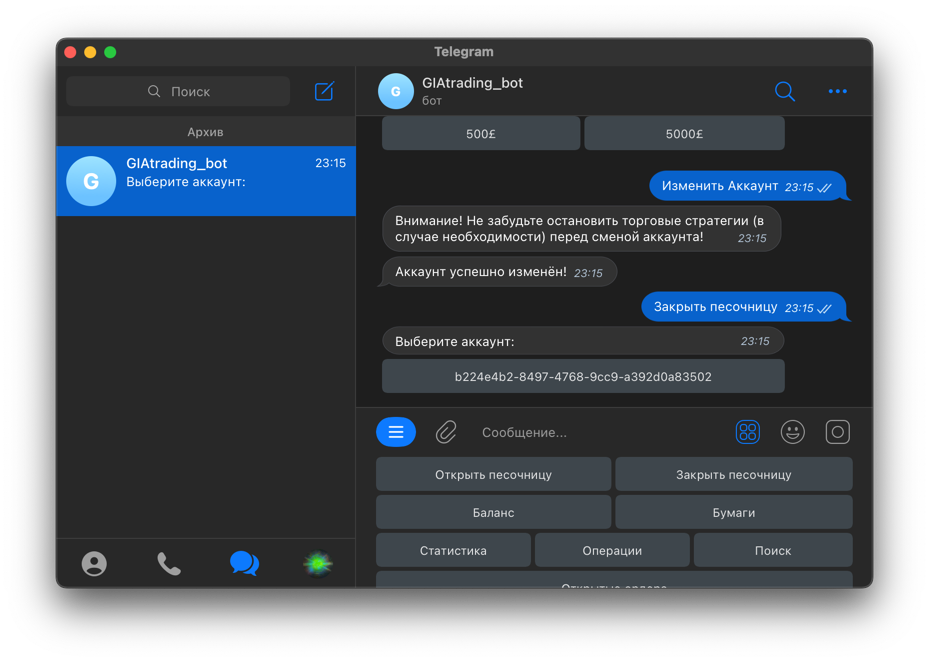The image size is (929, 662).
Task: Toggle the bot keyboard grid icon
Action: pos(747,432)
